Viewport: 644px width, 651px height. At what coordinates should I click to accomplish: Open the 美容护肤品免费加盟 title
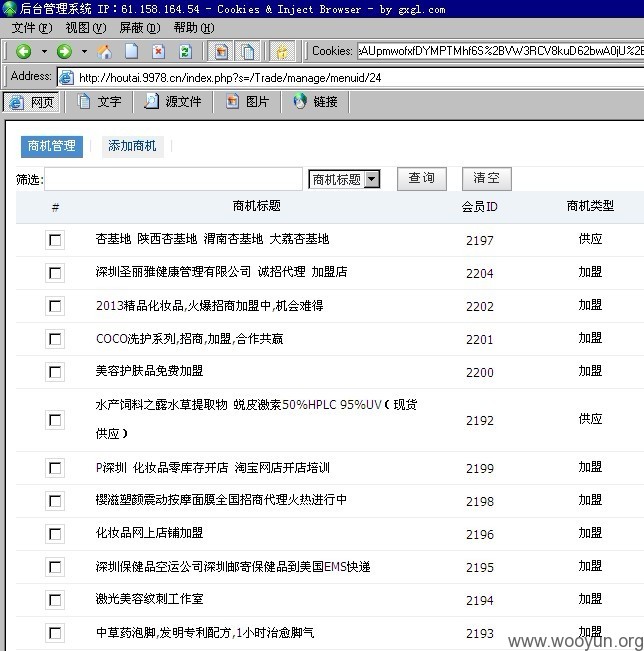[149, 371]
